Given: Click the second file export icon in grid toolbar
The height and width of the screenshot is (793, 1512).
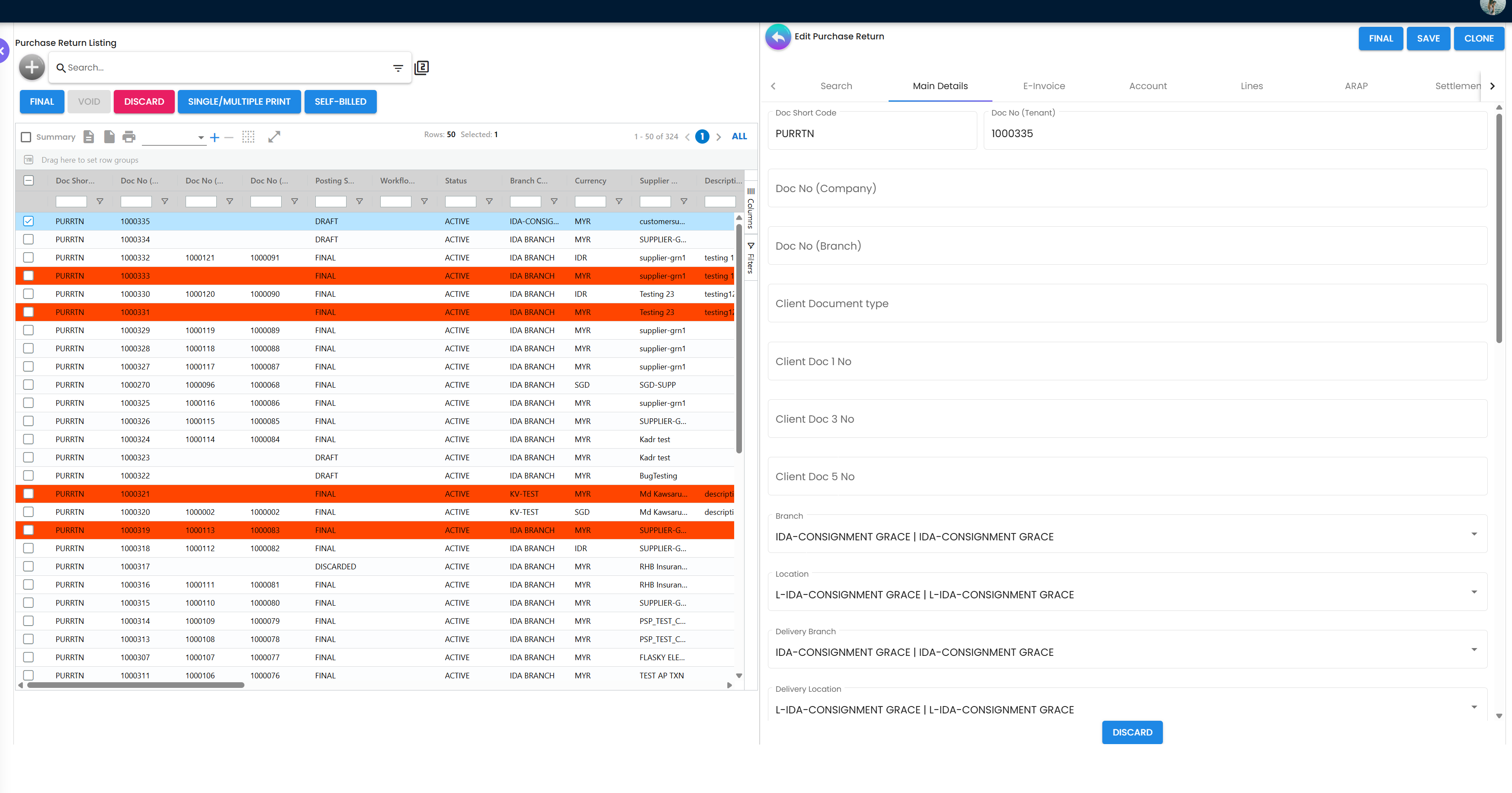Looking at the screenshot, I should pos(109,137).
